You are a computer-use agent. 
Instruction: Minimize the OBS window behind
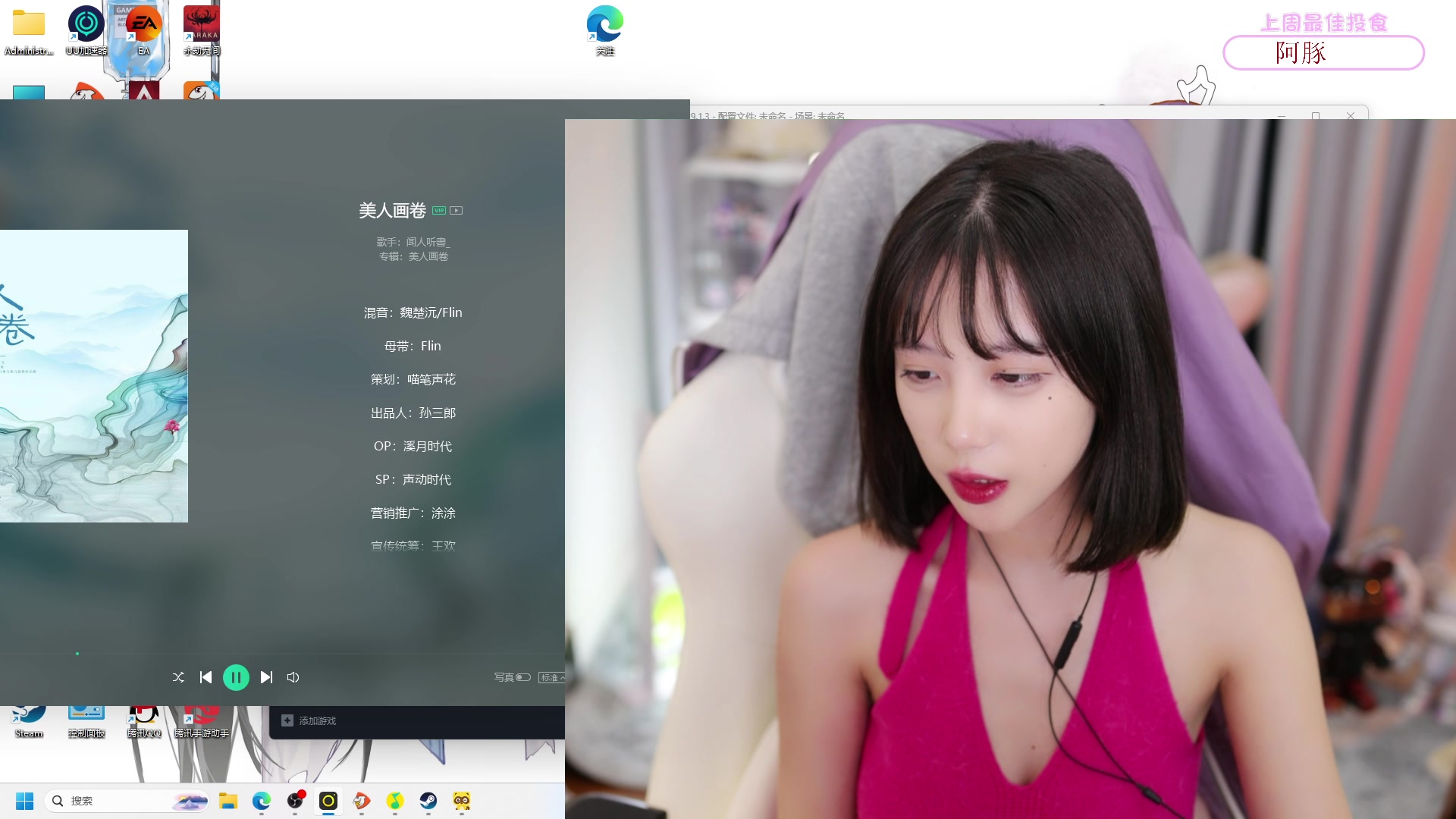click(x=1282, y=115)
